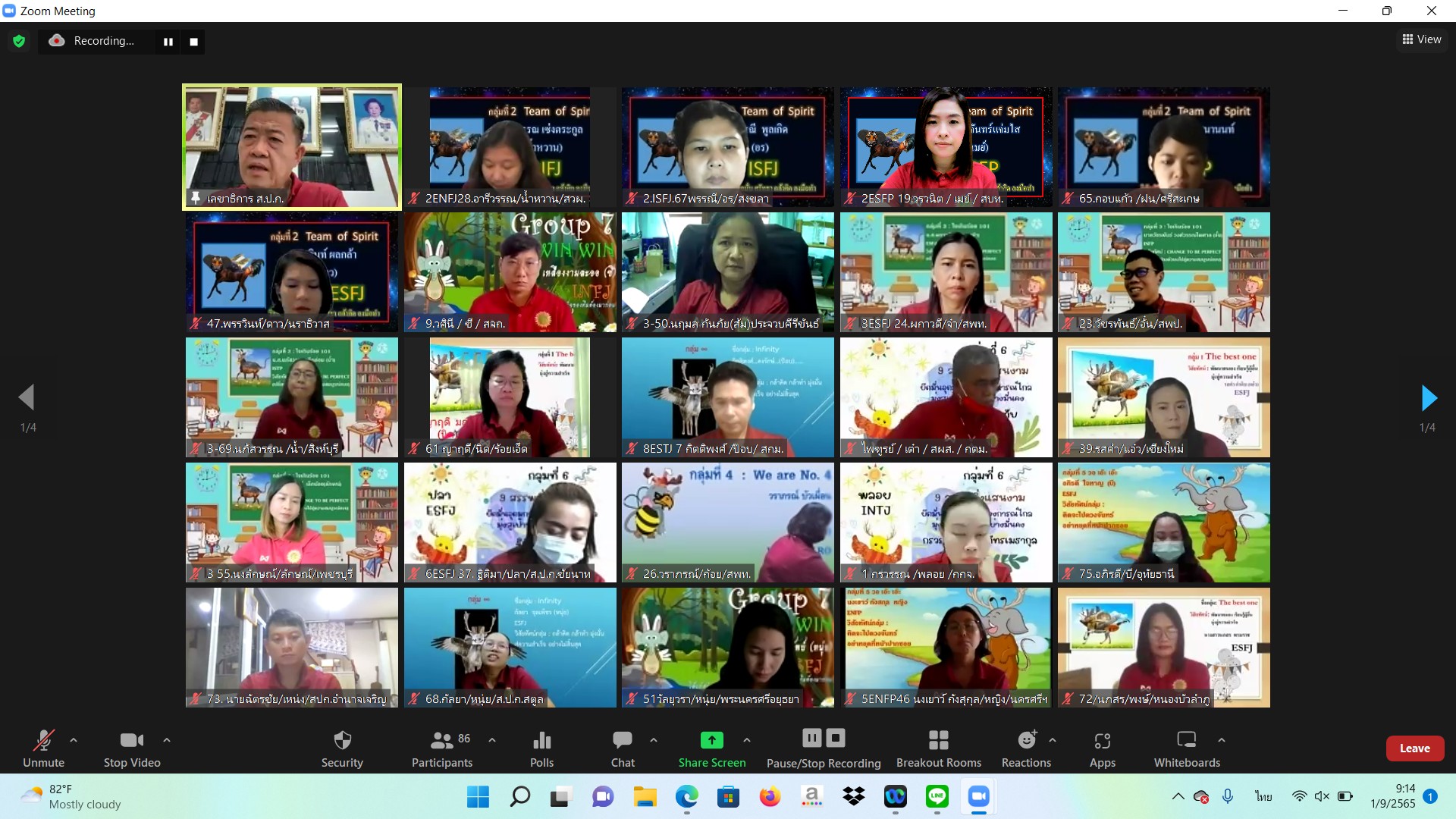Open the Apps panel
Screen dimensions: 1456x819
click(1102, 748)
